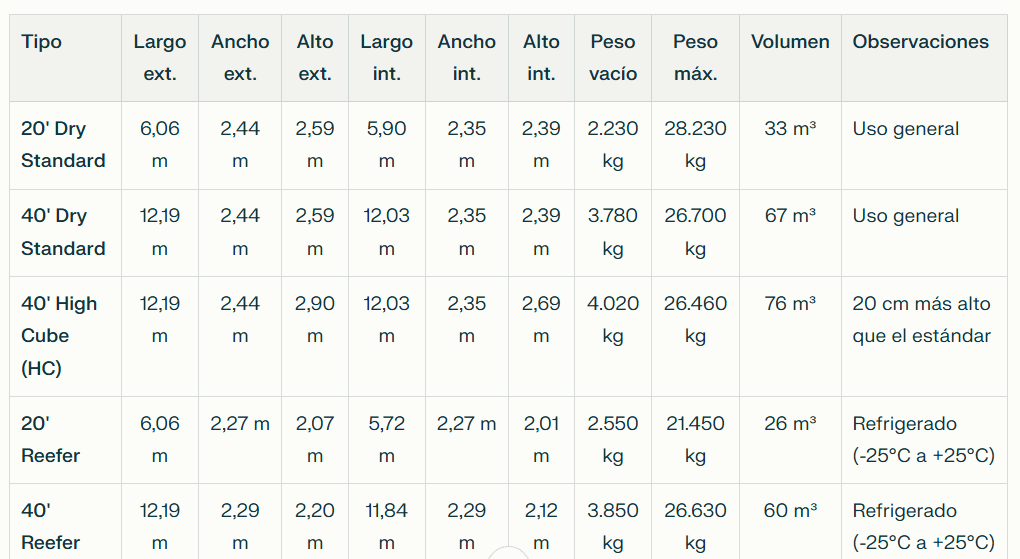
Task: Select the 40' Dry Standard row label
Action: (x=63, y=232)
